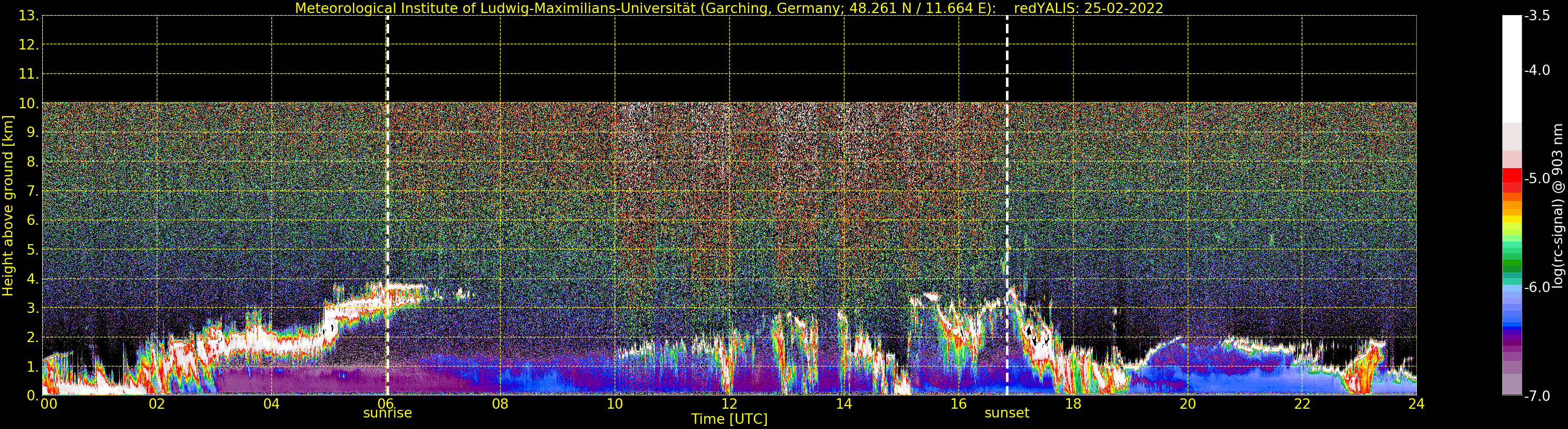Click the '11.' height axis tick
The width and height of the screenshot is (1568, 429).
click(29, 74)
